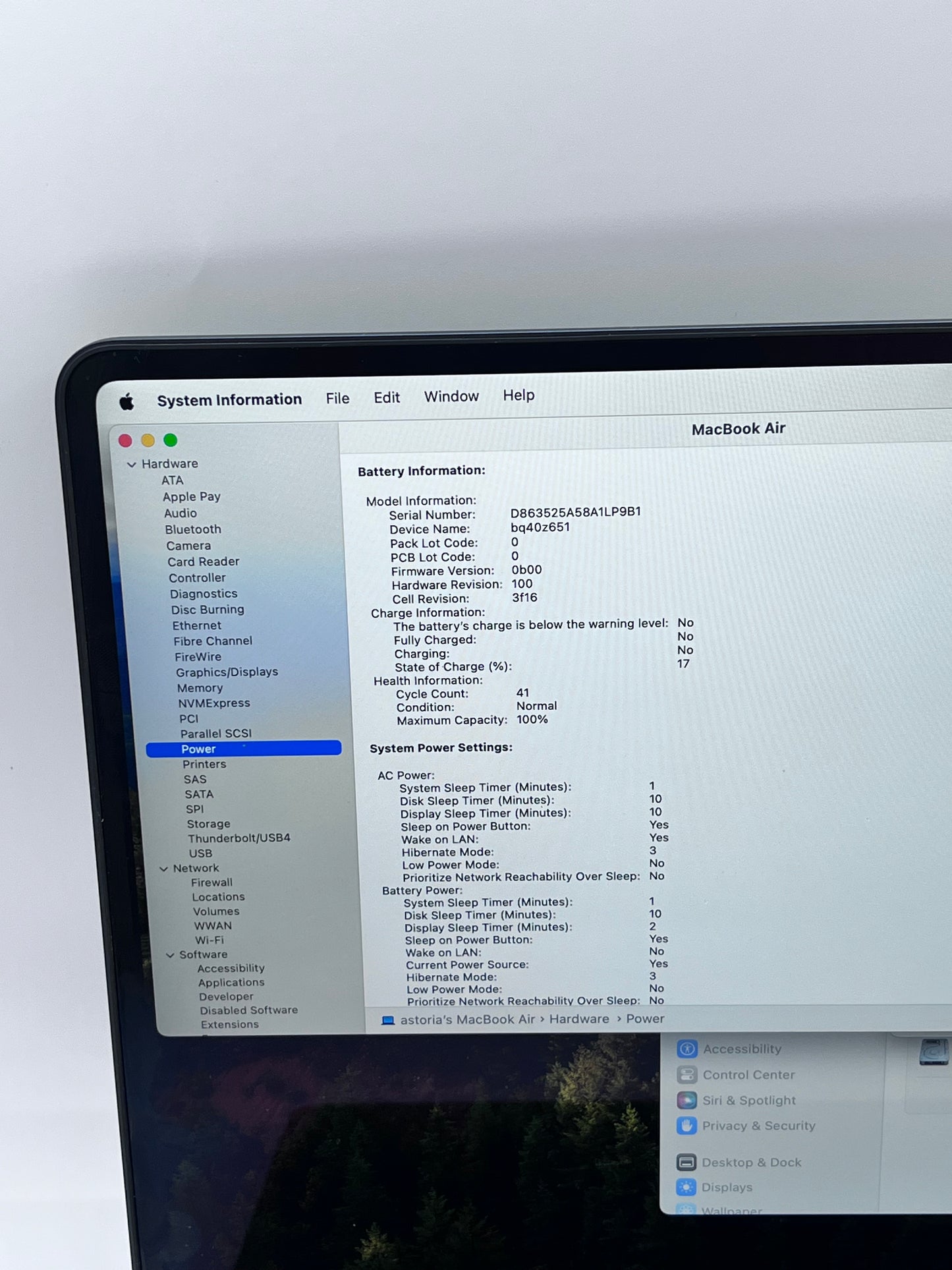Image resolution: width=952 pixels, height=1270 pixels.
Task: Select Applications under Software
Action: click(231, 983)
